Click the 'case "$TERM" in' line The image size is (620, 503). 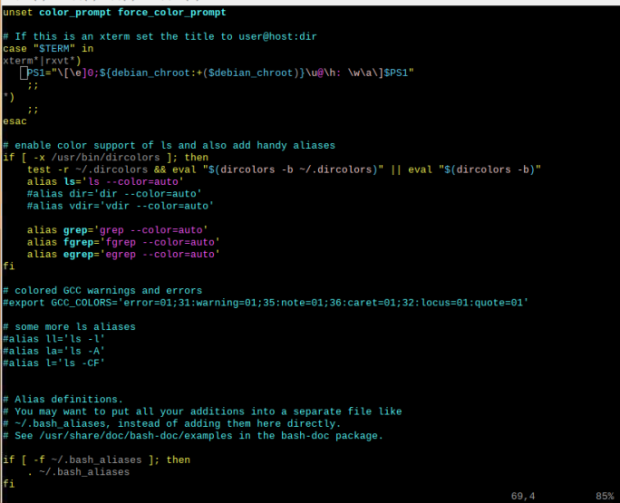pos(48,49)
